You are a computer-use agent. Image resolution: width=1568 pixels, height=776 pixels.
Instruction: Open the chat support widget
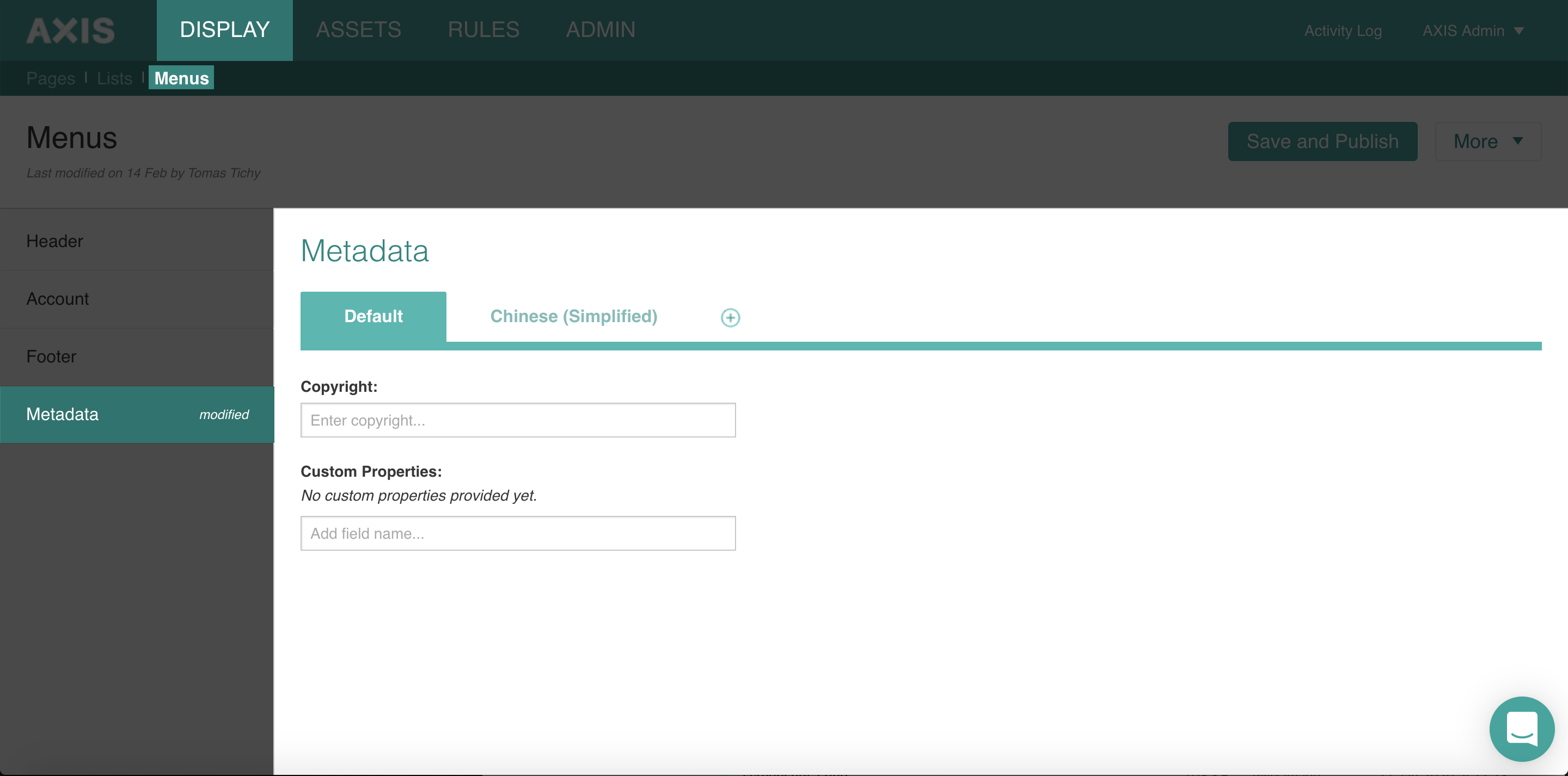pyautogui.click(x=1522, y=729)
